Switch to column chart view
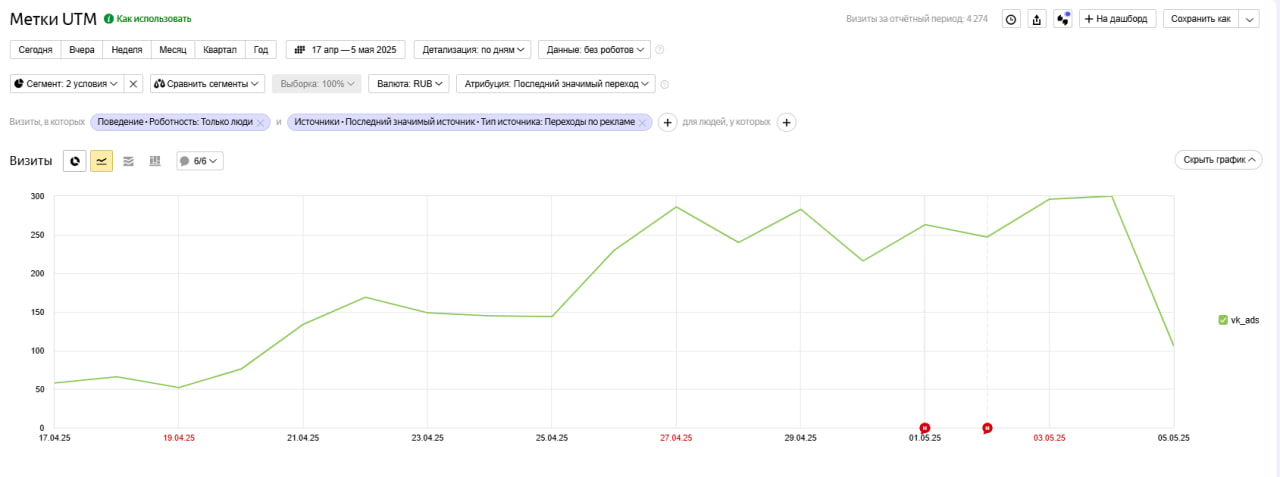Viewport: 1280px width, 477px height. (x=155, y=160)
